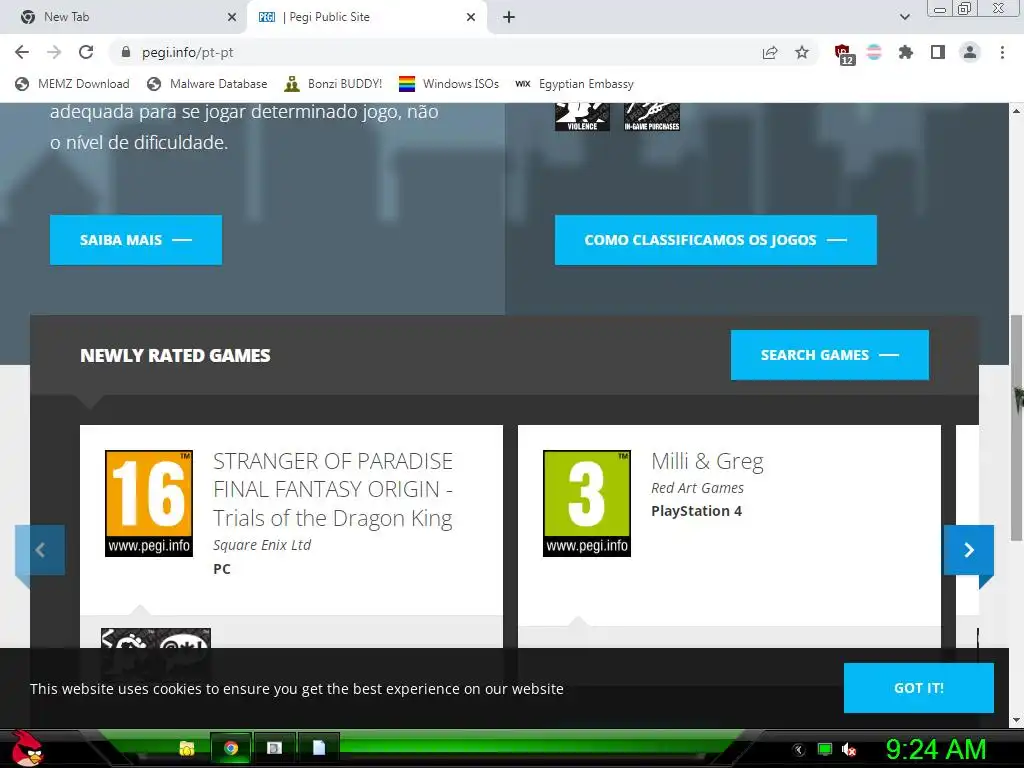Click COMO CLASSIFICAMOS OS JOGOS button

pos(716,240)
